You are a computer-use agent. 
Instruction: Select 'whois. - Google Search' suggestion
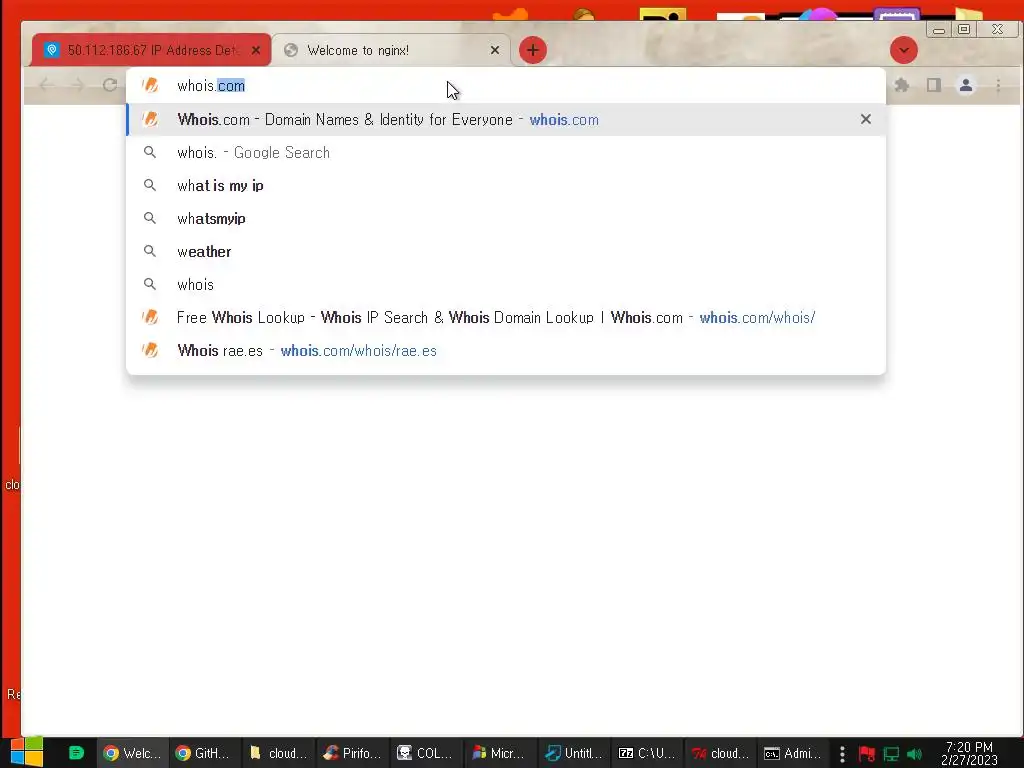[x=505, y=152]
